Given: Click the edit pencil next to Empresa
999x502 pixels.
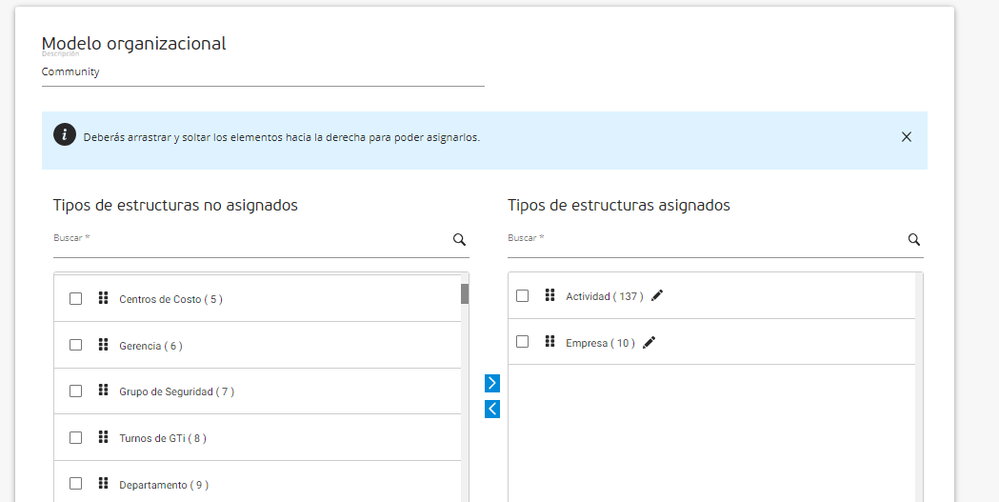Looking at the screenshot, I should pos(650,343).
